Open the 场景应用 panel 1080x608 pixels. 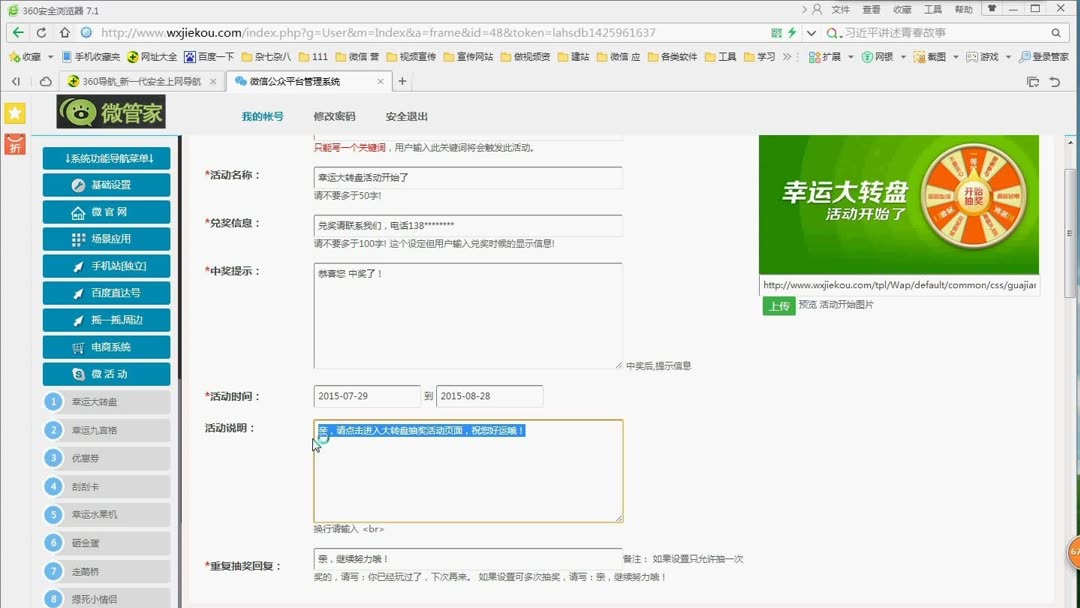(106, 238)
